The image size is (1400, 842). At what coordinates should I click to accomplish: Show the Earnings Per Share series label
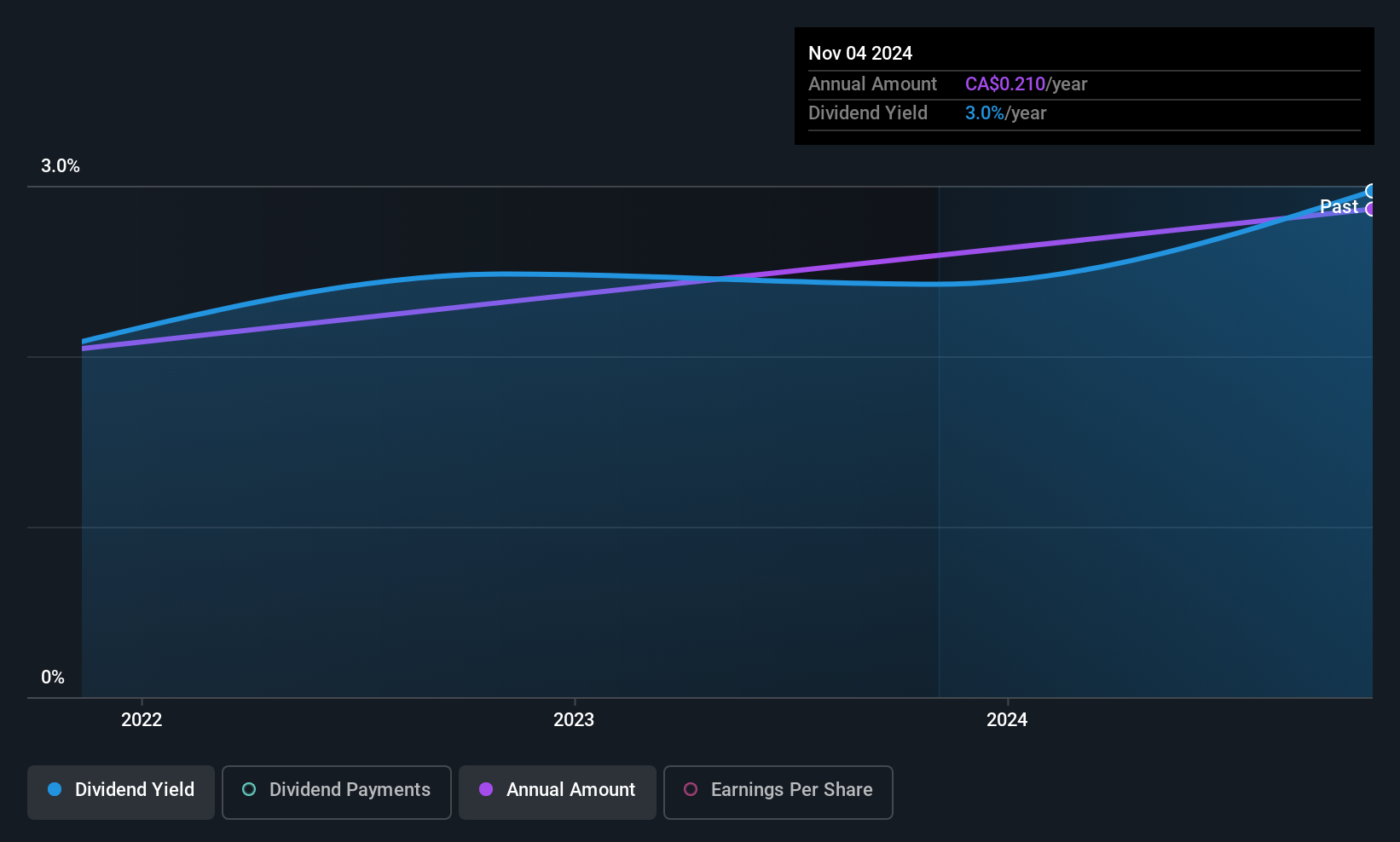tap(791, 790)
